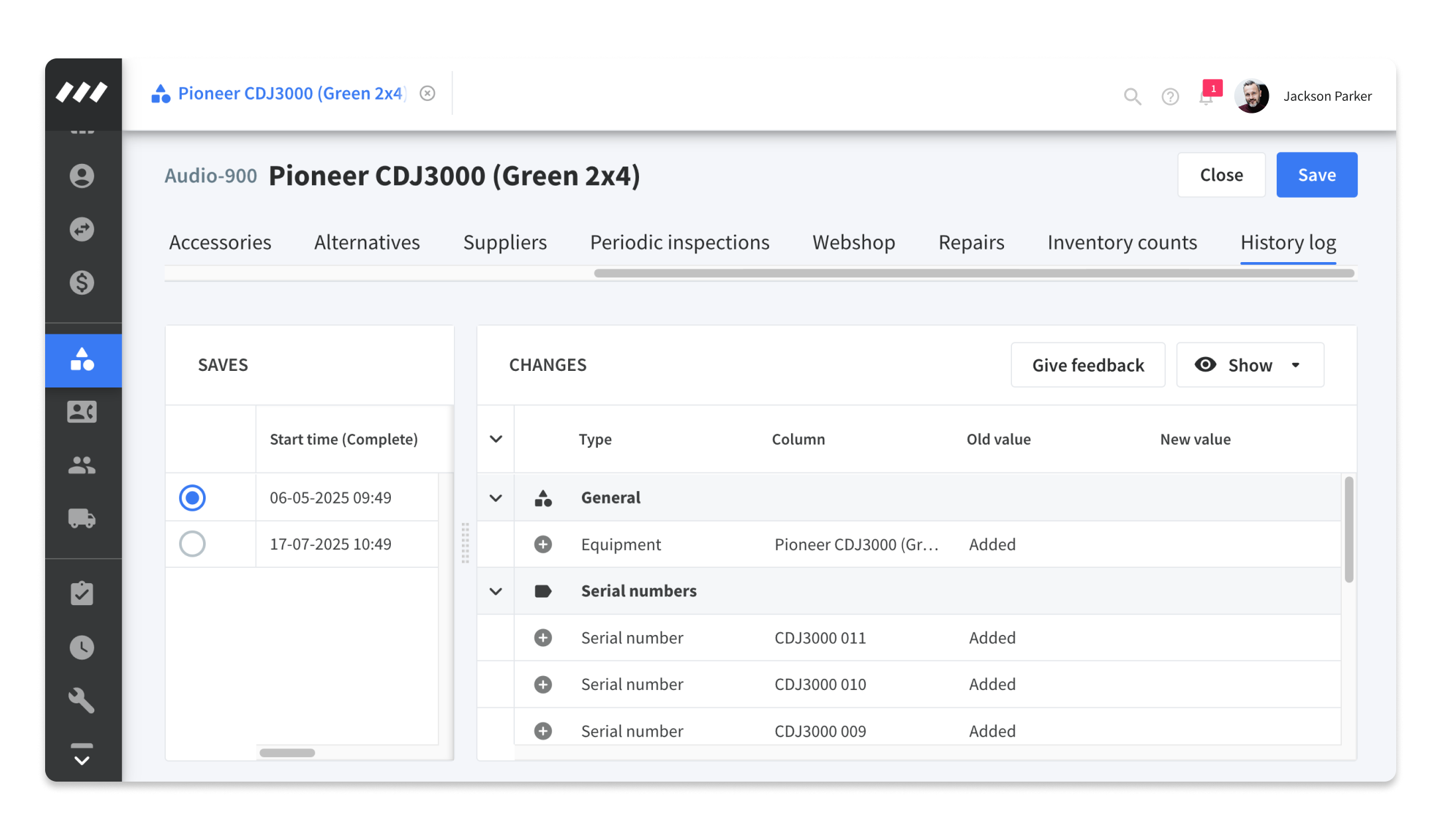Collapse sidebar with bottom chevron icon
This screenshot has height=840, width=1440.
pyautogui.click(x=82, y=754)
